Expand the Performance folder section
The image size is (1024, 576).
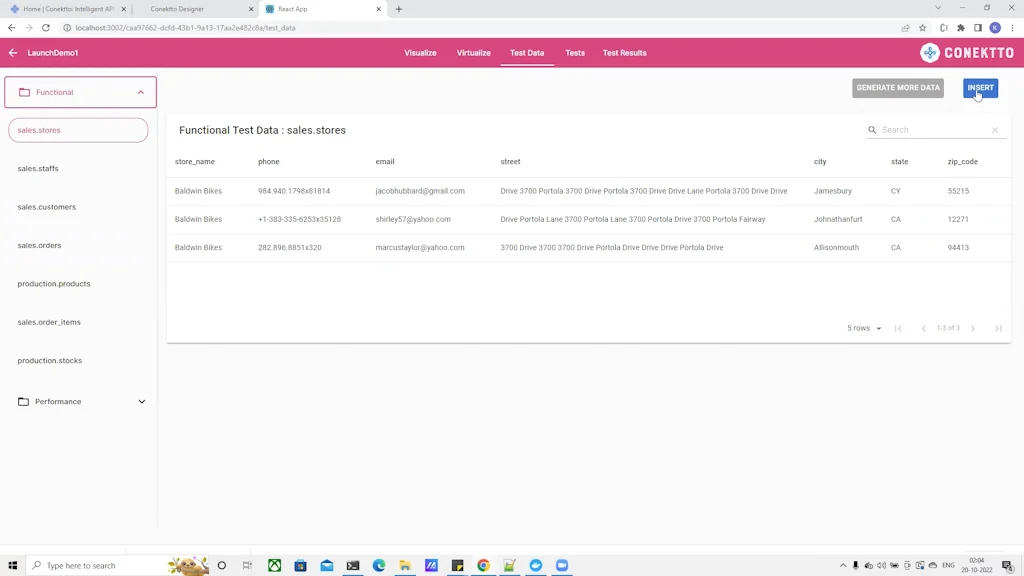click(x=141, y=401)
